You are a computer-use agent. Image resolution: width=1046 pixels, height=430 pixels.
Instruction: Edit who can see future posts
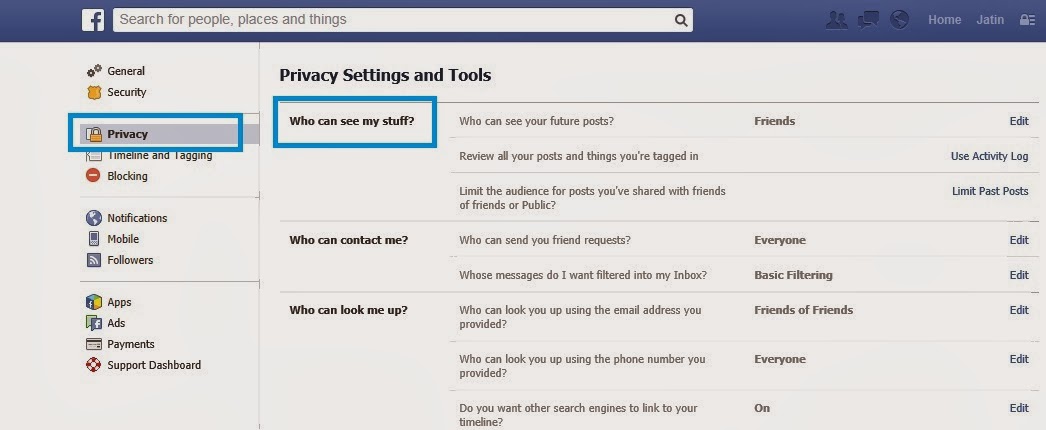click(x=1018, y=121)
